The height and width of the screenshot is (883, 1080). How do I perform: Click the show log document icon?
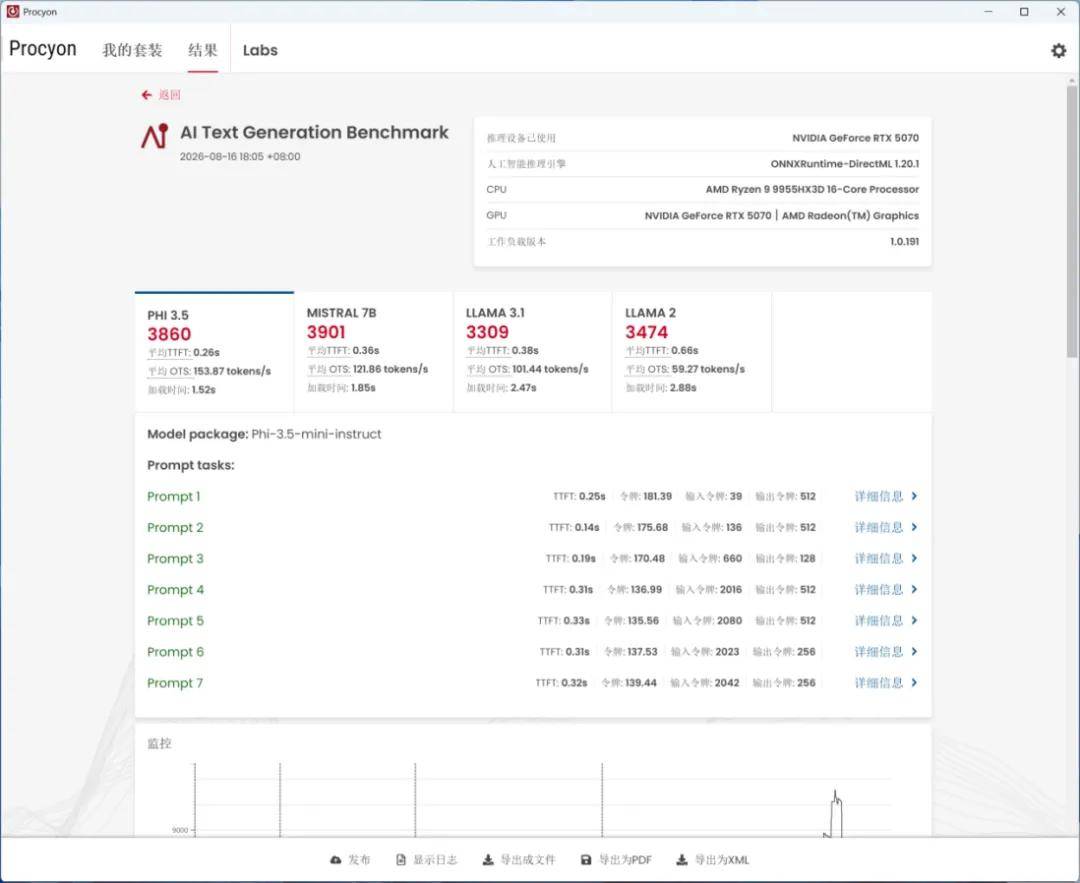pyautogui.click(x=401, y=860)
